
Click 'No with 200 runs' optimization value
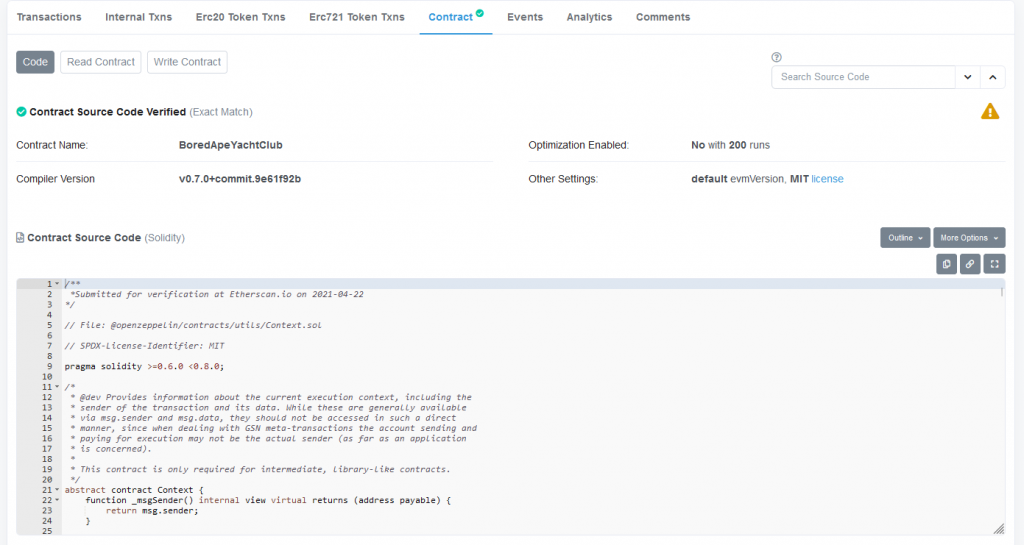[x=730, y=145]
